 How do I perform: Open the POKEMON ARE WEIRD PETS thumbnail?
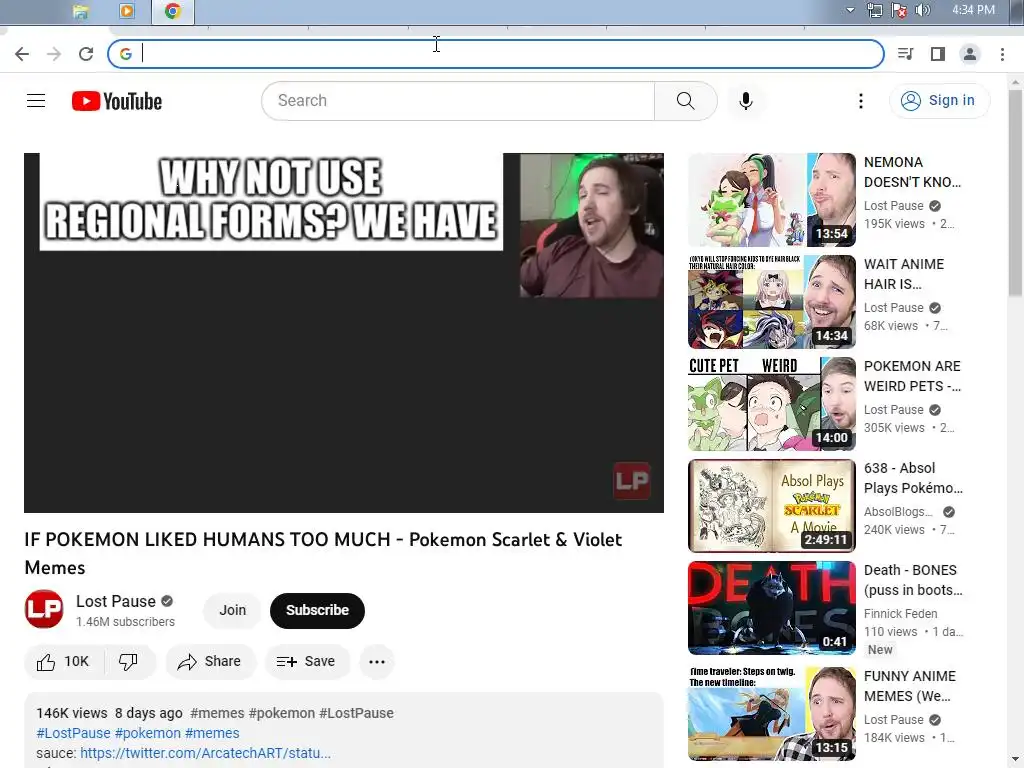pyautogui.click(x=771, y=404)
